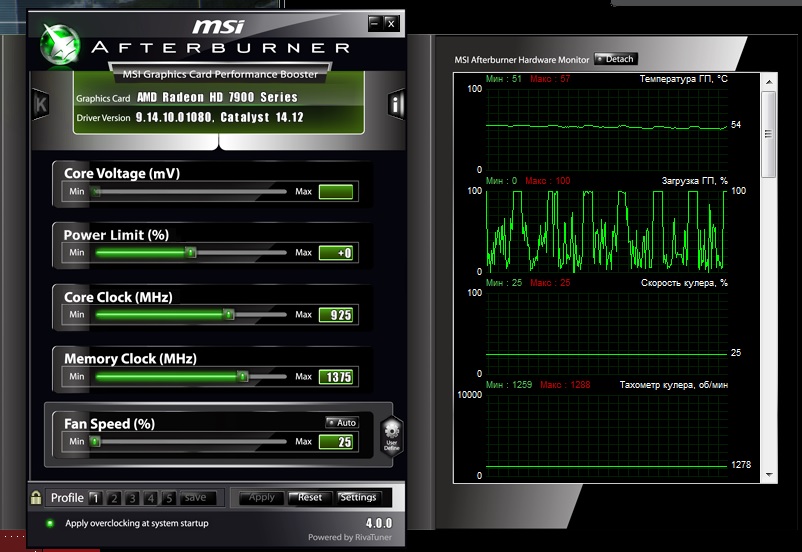Detach the Hardware Monitor window
This screenshot has width=802, height=552.
click(x=615, y=59)
